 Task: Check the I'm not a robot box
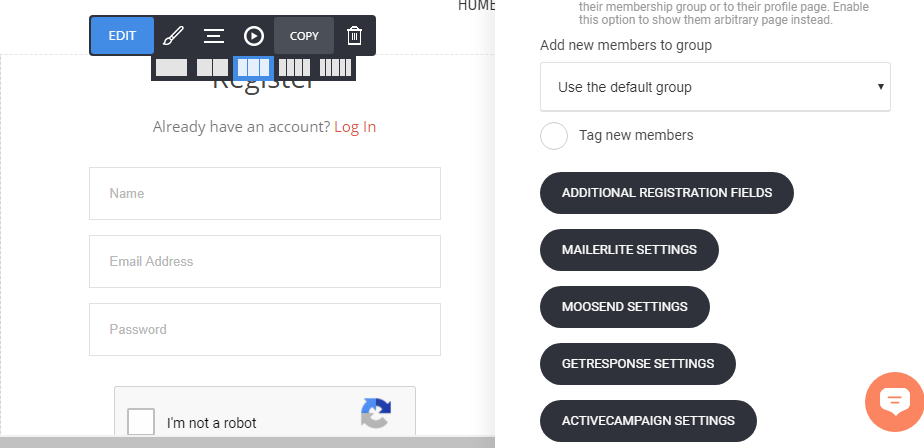142,422
